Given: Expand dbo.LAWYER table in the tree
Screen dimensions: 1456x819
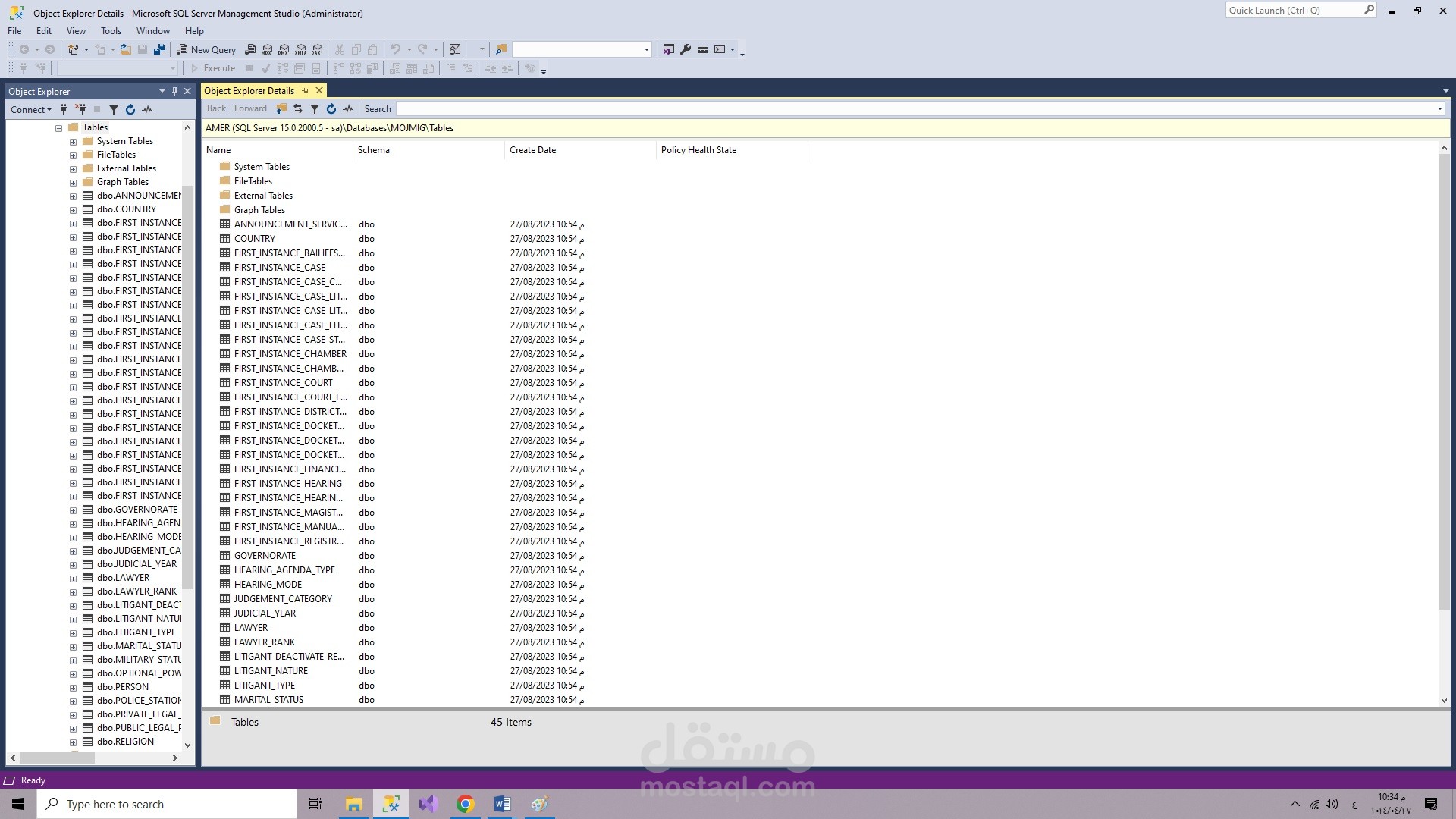Looking at the screenshot, I should [x=73, y=578].
